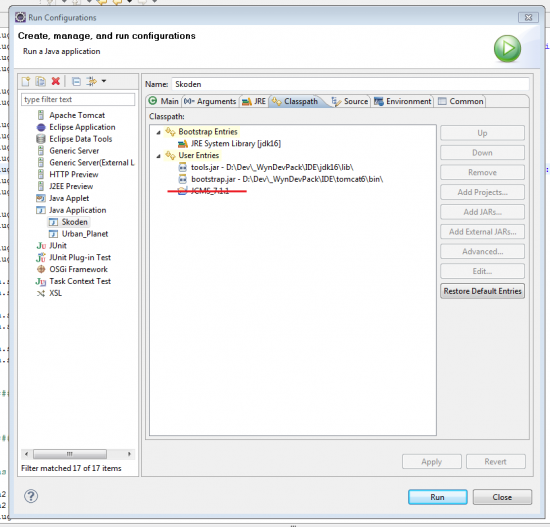Click the Duplicate launch configuration icon
This screenshot has width=550, height=527.
tap(41, 82)
